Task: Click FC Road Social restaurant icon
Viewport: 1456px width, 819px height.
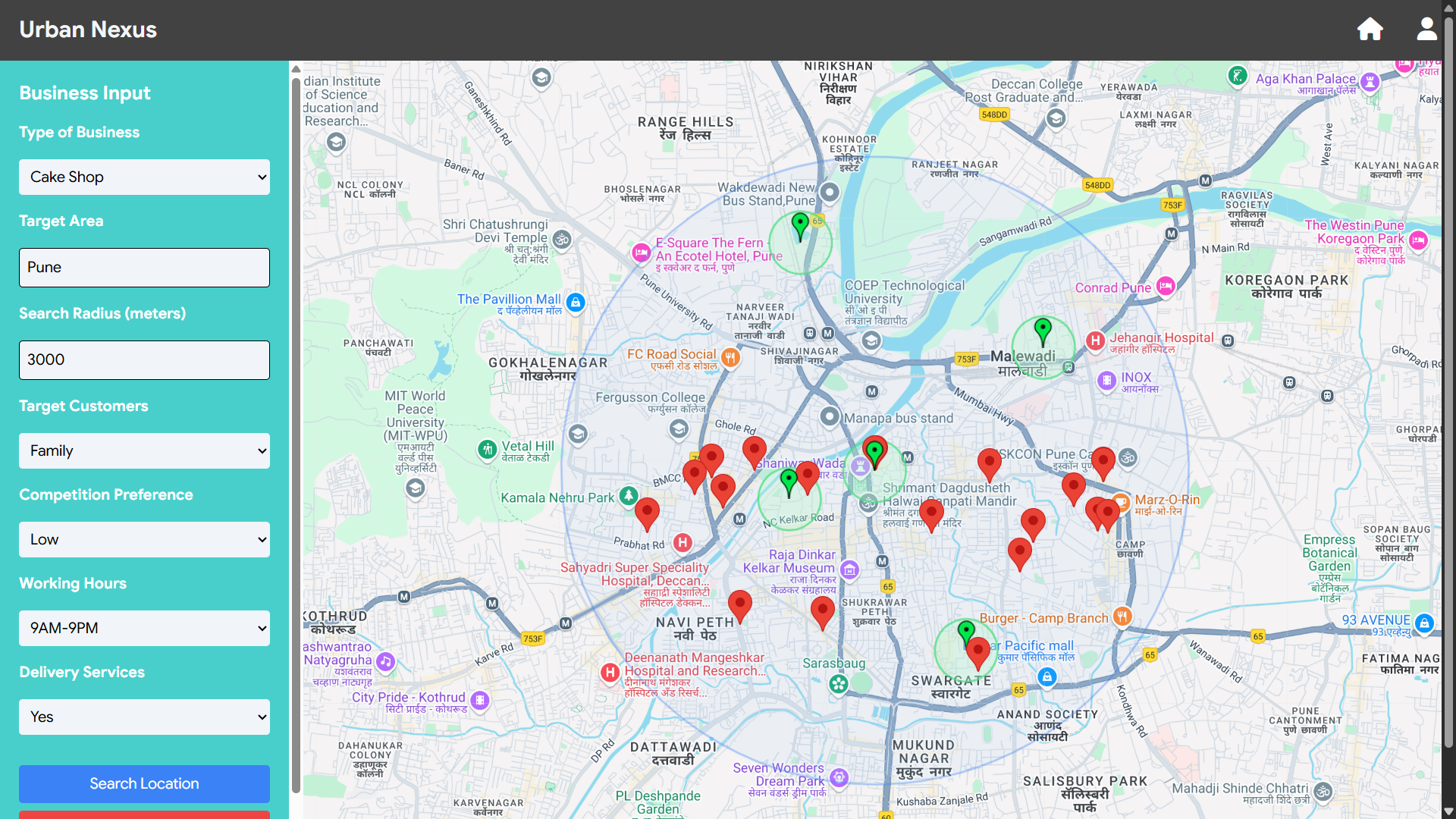Action: tap(730, 357)
